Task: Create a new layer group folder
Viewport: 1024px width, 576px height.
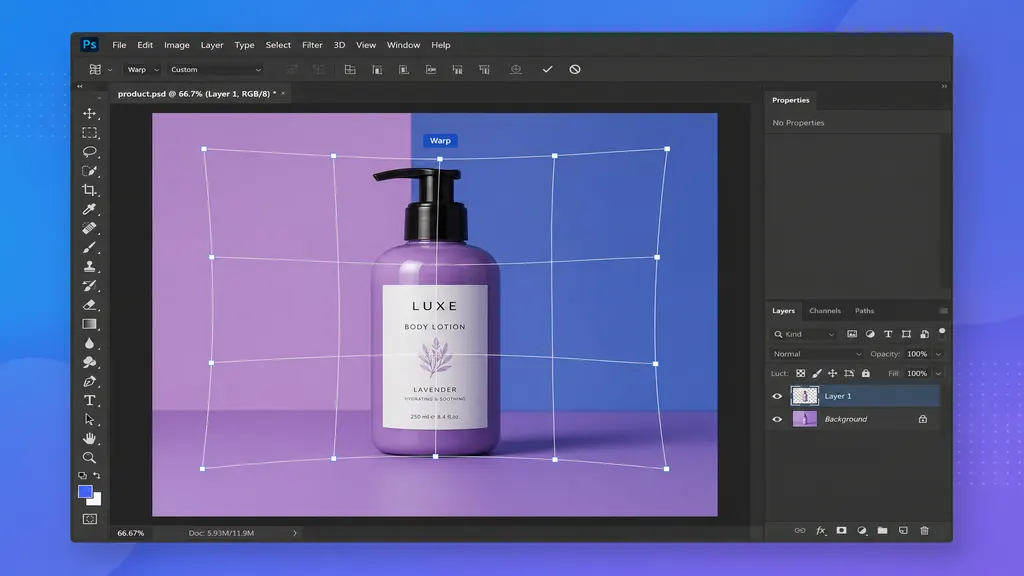Action: pos(882,530)
